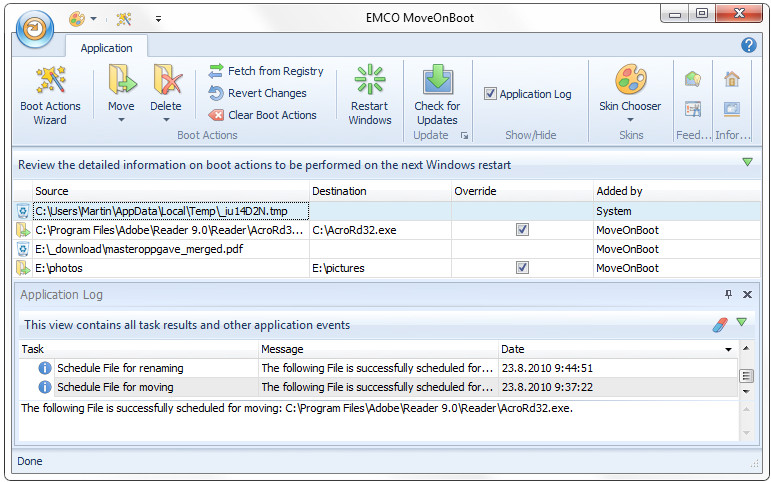Select the row C:\Users\Martin\AppData\Local\Temp\_iu14D2N.tmp
The image size is (771, 482).
point(171,211)
